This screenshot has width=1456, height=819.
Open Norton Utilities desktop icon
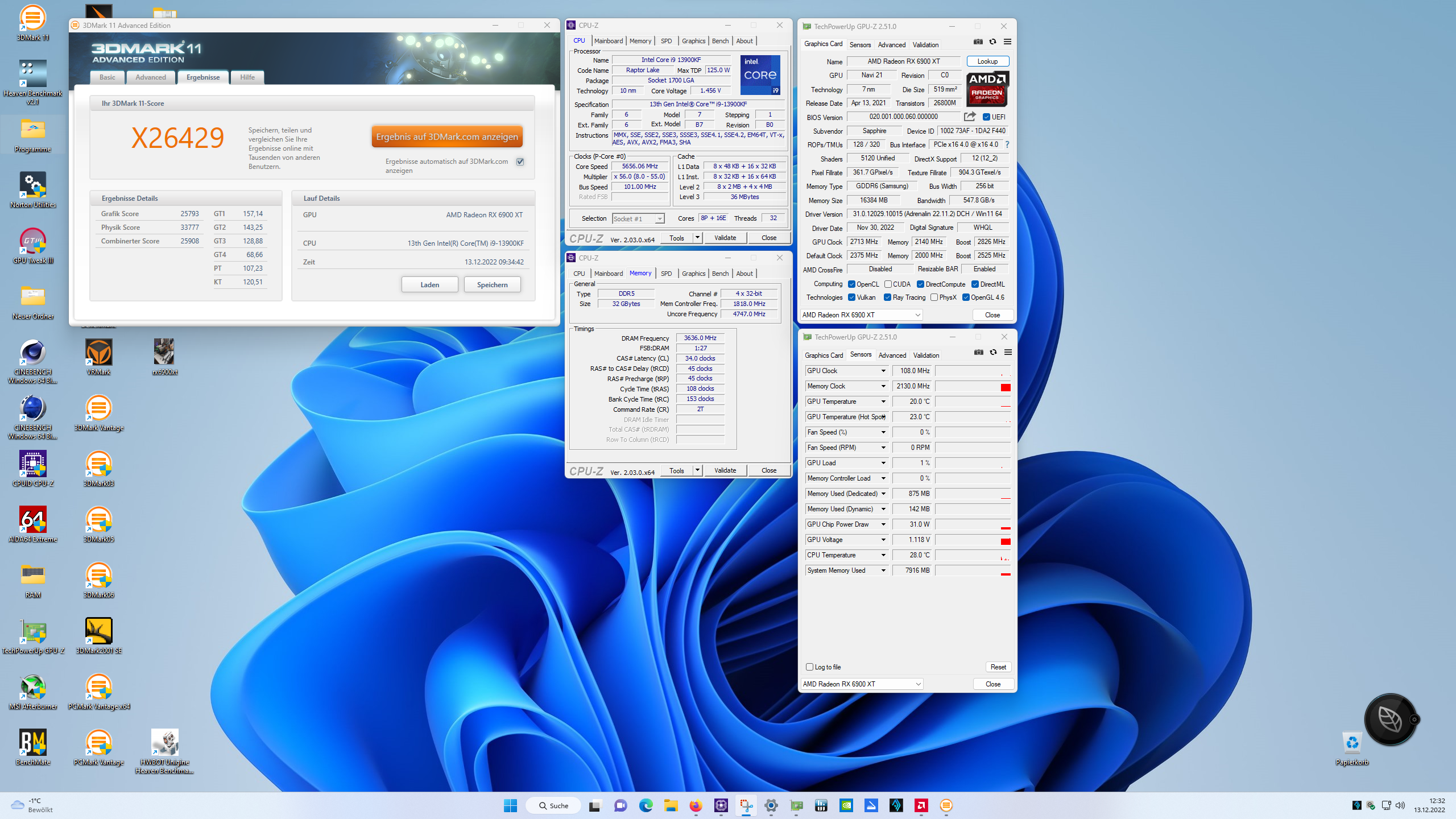32,190
